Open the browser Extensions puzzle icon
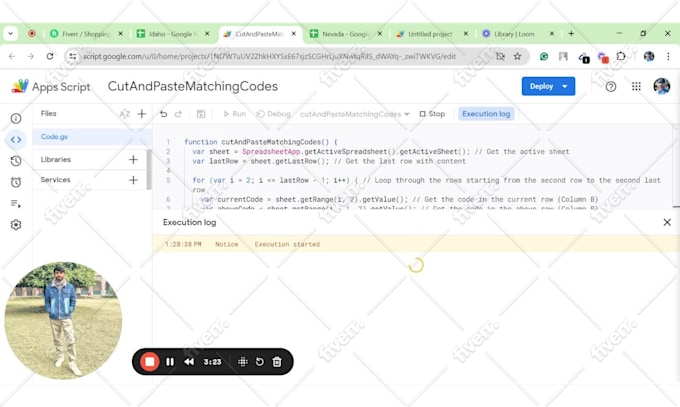Viewport: 680px width, 407px height. click(x=621, y=56)
